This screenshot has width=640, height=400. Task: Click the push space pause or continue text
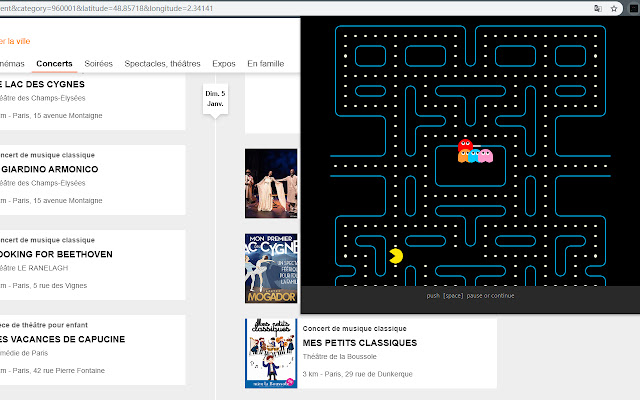pos(470,296)
